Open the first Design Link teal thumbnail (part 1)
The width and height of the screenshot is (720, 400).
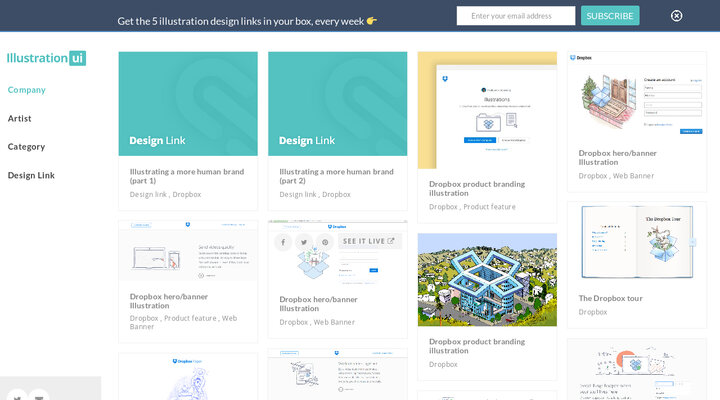click(x=188, y=104)
